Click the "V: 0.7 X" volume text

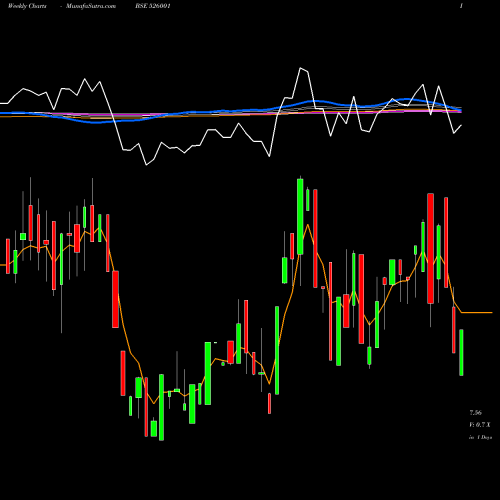tap(480, 425)
